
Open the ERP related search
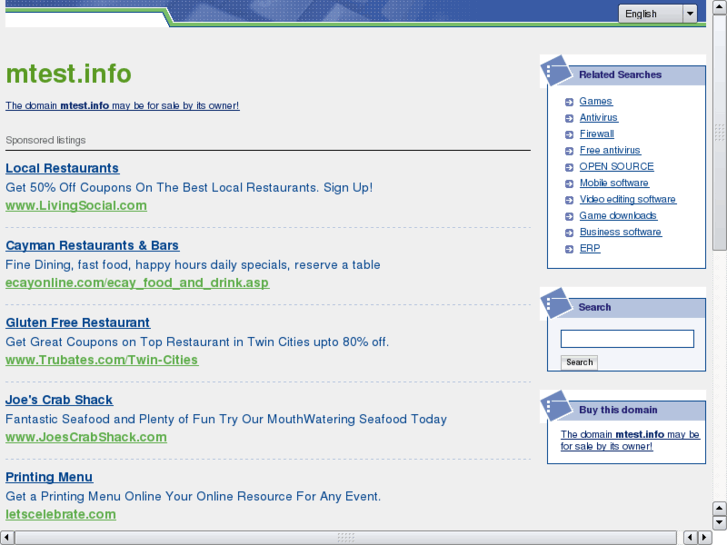(x=590, y=248)
